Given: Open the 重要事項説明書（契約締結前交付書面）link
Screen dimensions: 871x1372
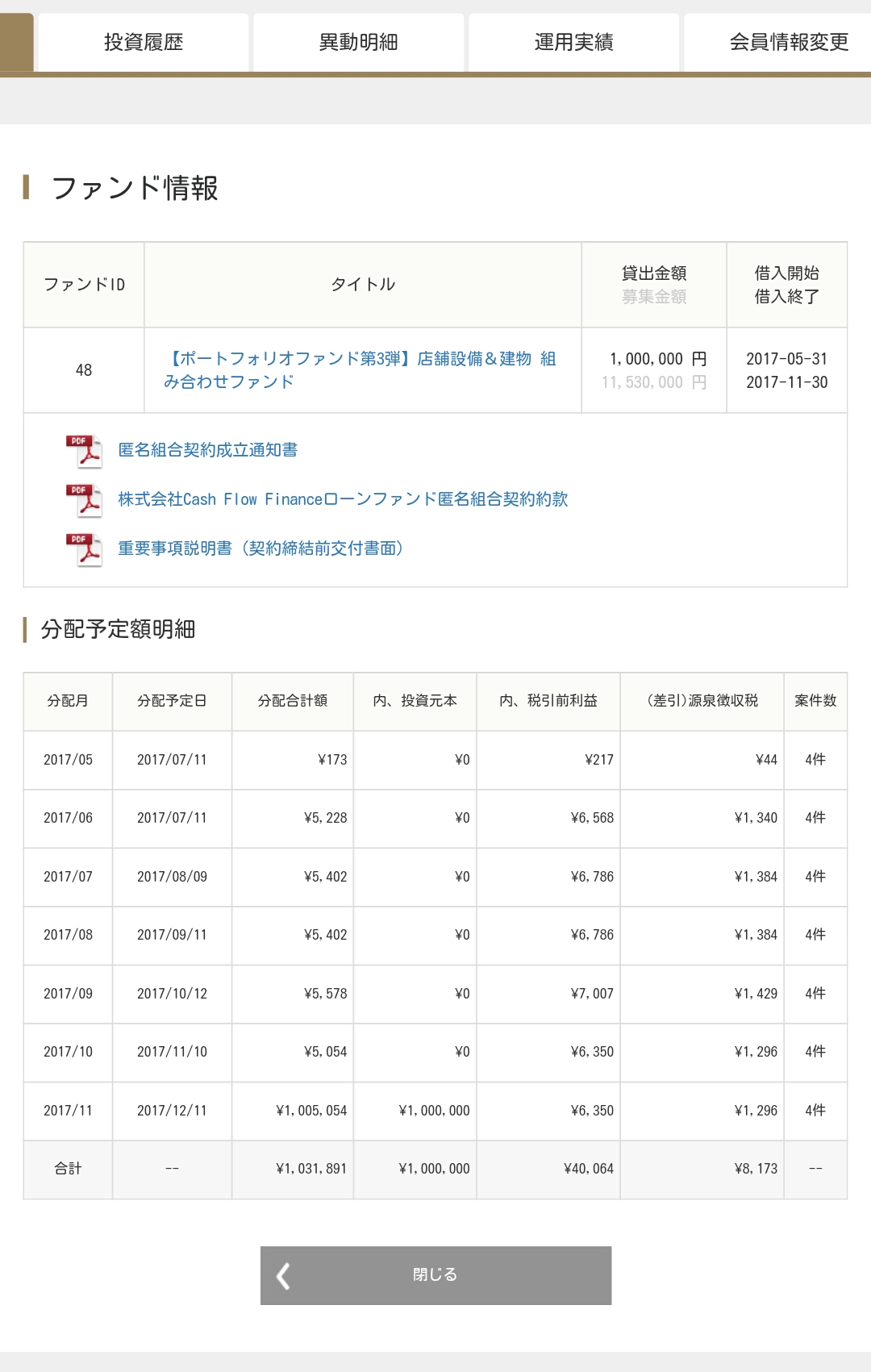Looking at the screenshot, I should click(x=260, y=548).
